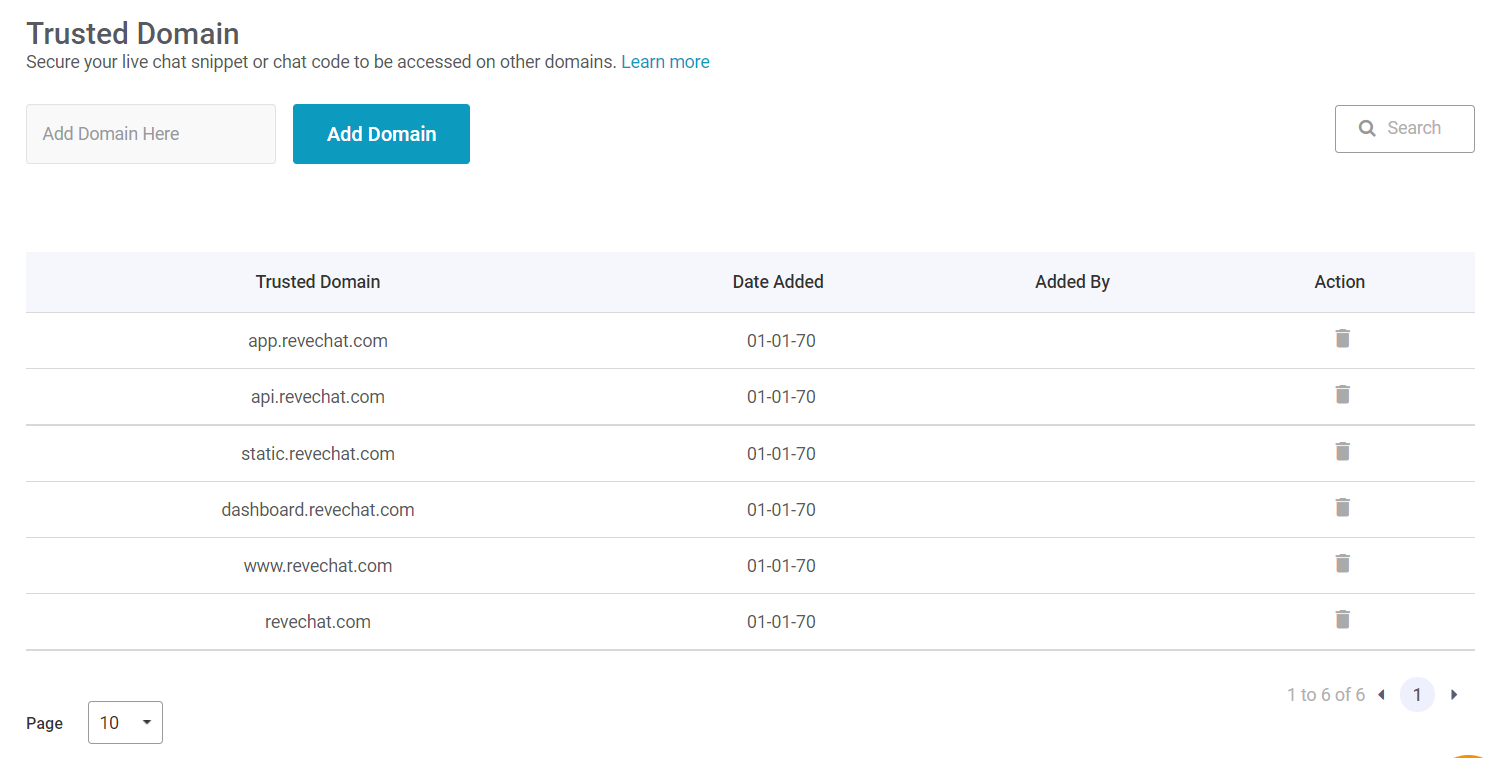Sort by the Date Added column header

point(778,282)
